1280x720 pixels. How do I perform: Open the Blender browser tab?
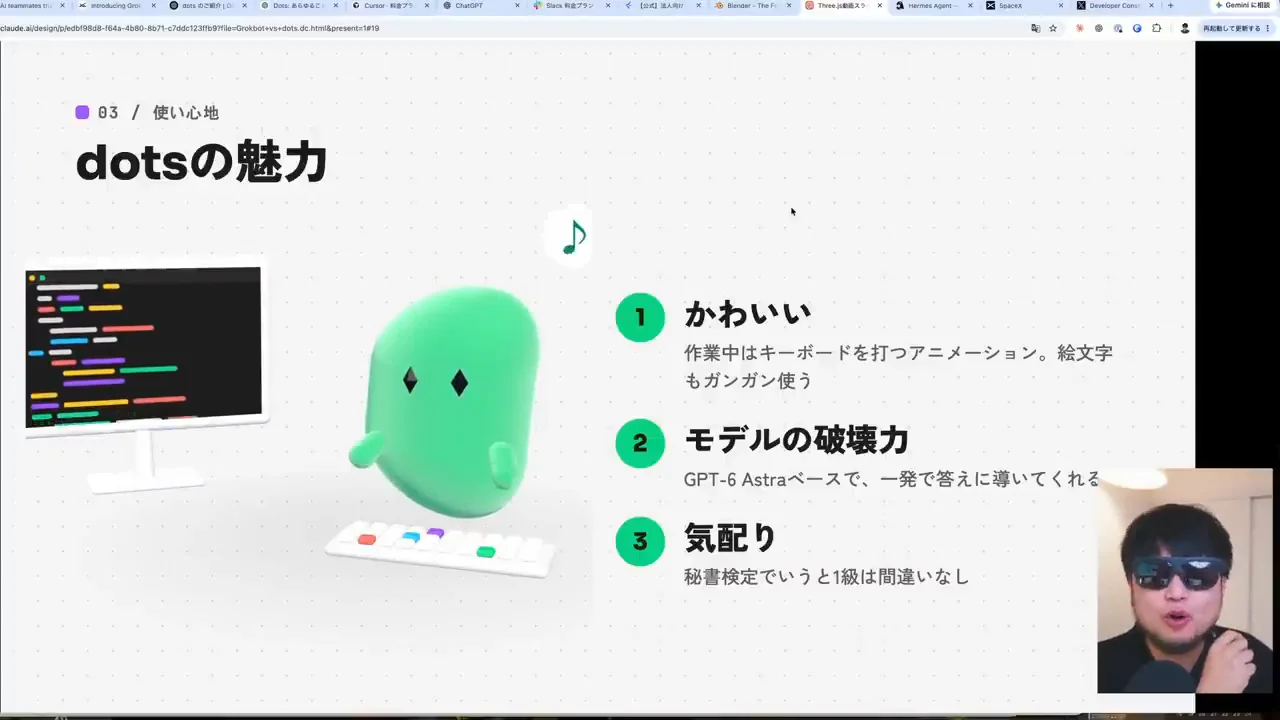click(x=753, y=6)
